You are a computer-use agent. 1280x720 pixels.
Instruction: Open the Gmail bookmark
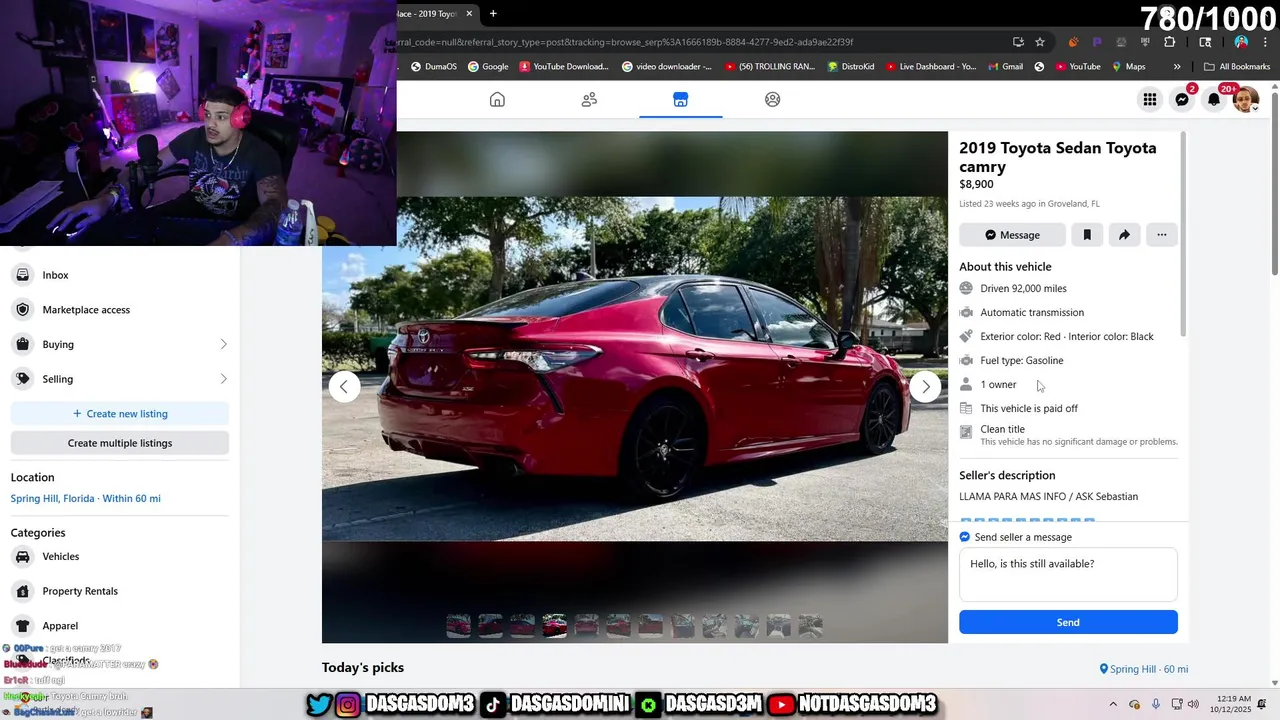1004,67
